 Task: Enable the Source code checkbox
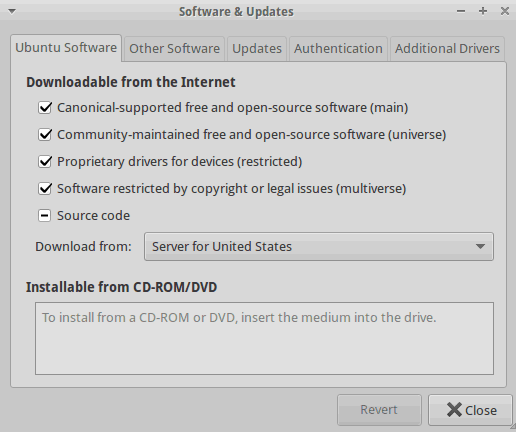coord(45,216)
